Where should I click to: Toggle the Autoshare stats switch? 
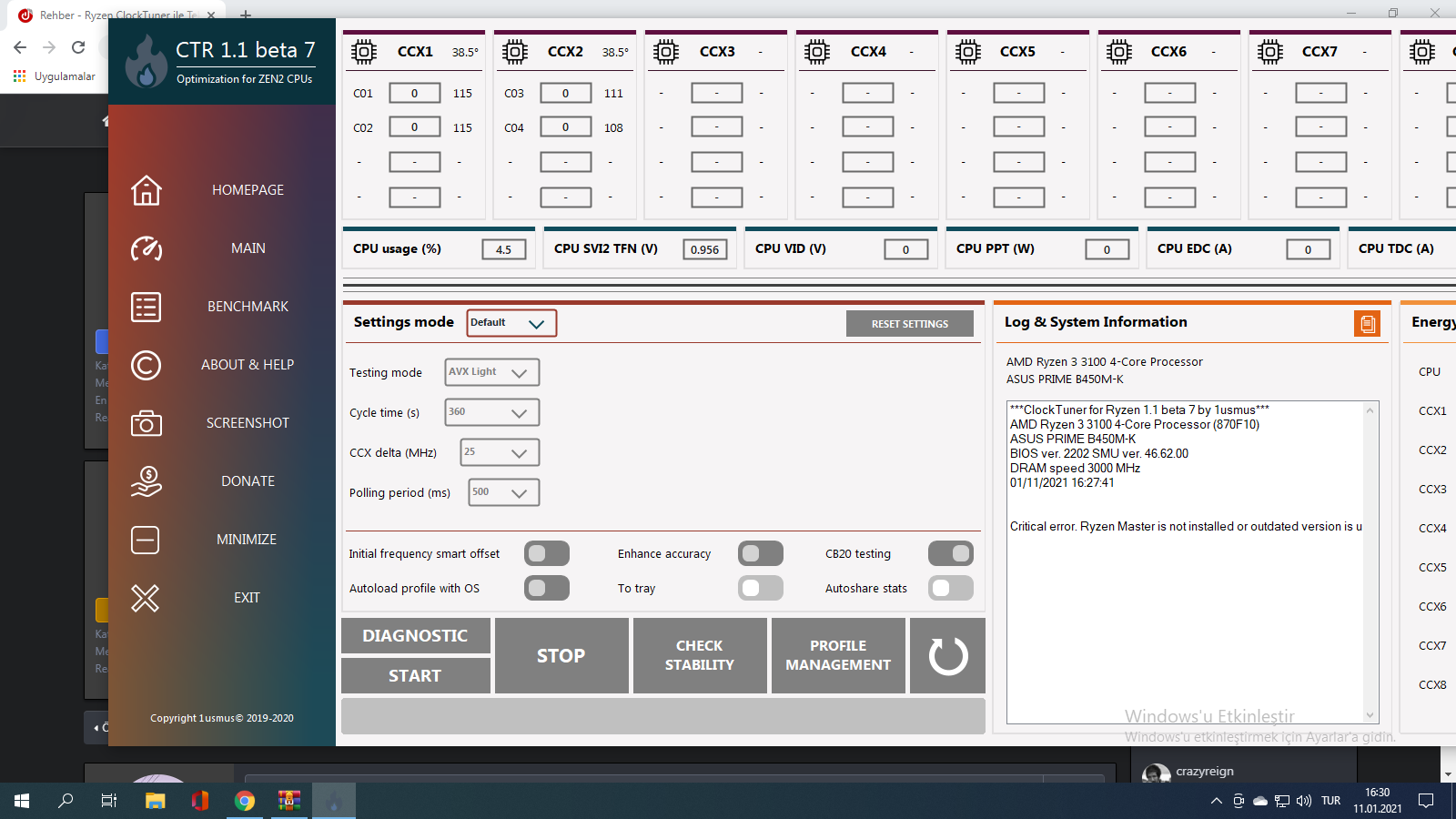point(951,588)
